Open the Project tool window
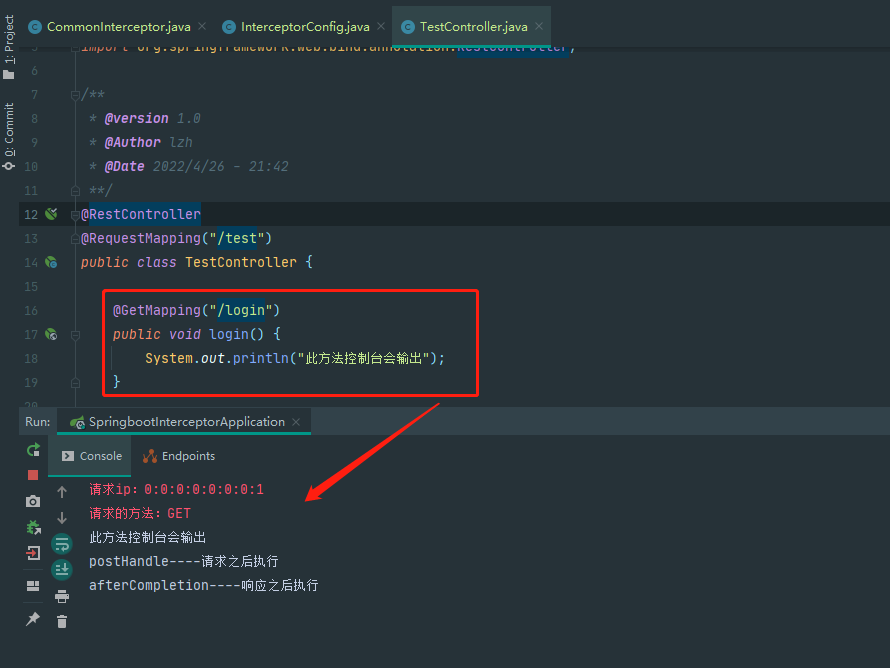The width and height of the screenshot is (890, 668). click(x=9, y=47)
